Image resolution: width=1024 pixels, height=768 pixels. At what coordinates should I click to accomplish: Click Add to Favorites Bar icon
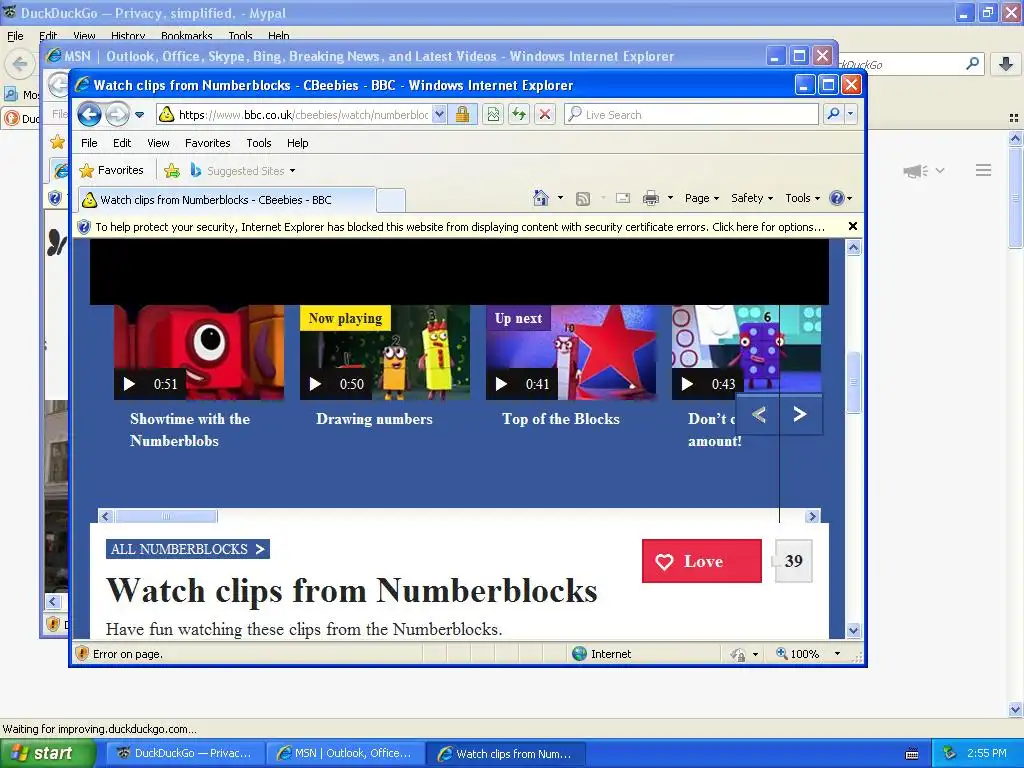[x=172, y=171]
